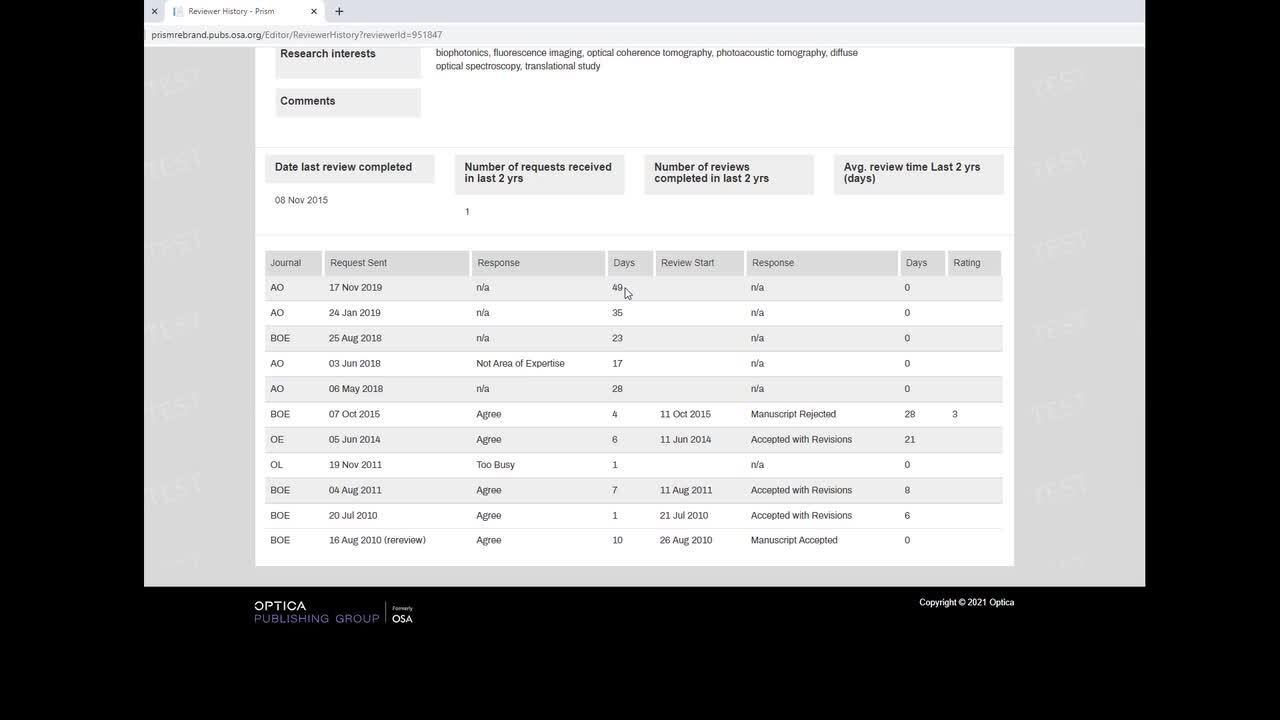The width and height of the screenshot is (1280, 720).
Task: Click the 08 Nov 2015 date value
Action: pyautogui.click(x=301, y=200)
